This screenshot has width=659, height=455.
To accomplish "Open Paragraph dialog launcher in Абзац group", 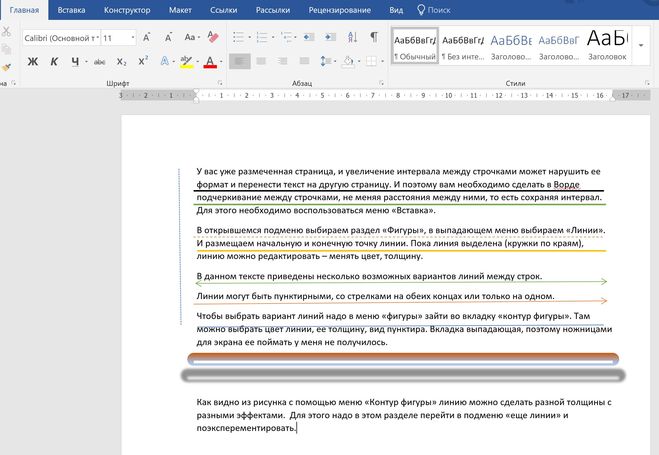I will 381,83.
